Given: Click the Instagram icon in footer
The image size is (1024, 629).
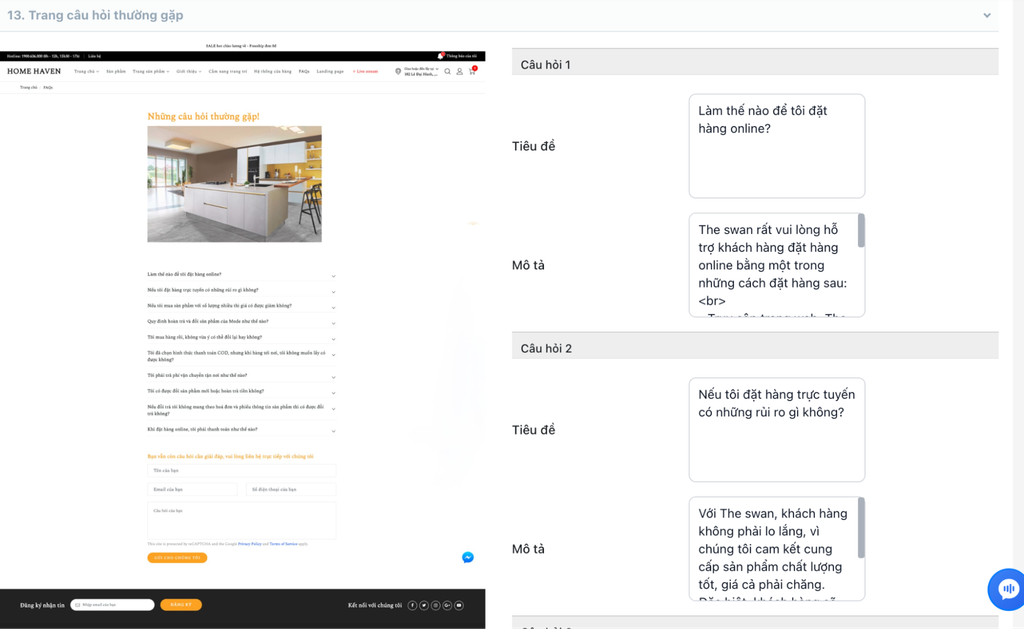Looking at the screenshot, I should [436, 605].
